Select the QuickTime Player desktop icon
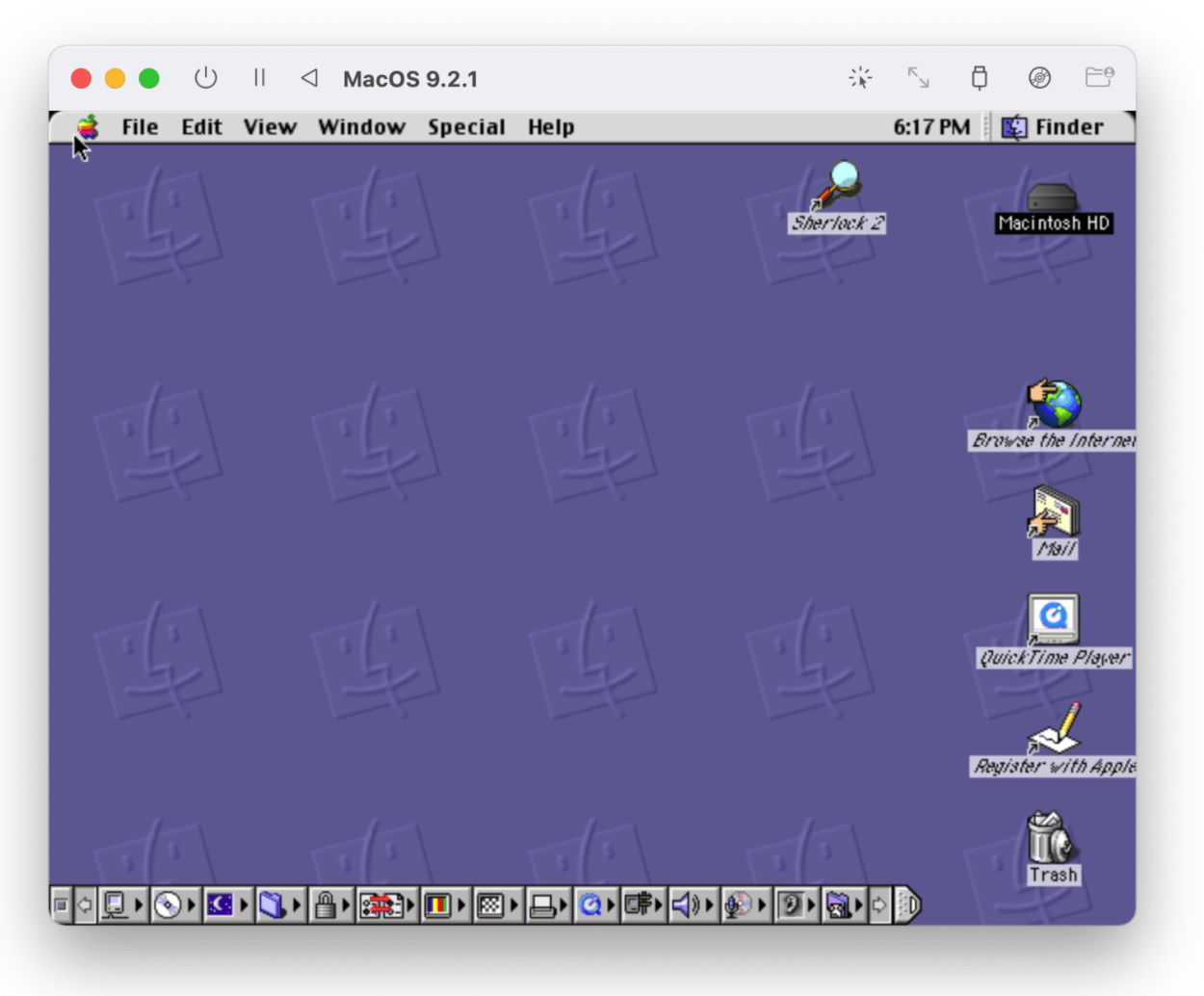The image size is (1204, 996). pos(1054,619)
